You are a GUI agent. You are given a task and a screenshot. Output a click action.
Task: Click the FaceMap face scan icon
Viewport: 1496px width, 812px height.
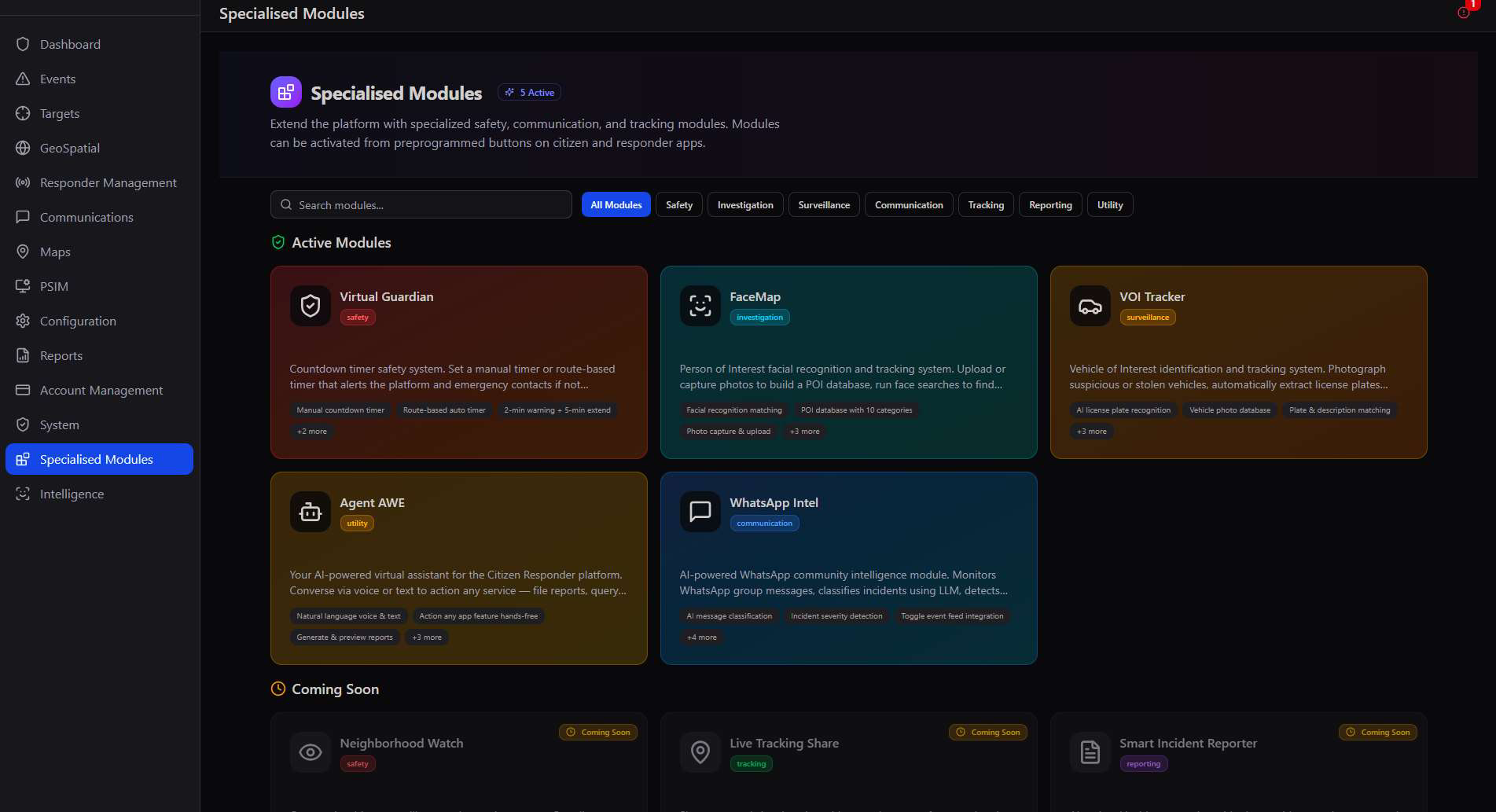click(700, 305)
